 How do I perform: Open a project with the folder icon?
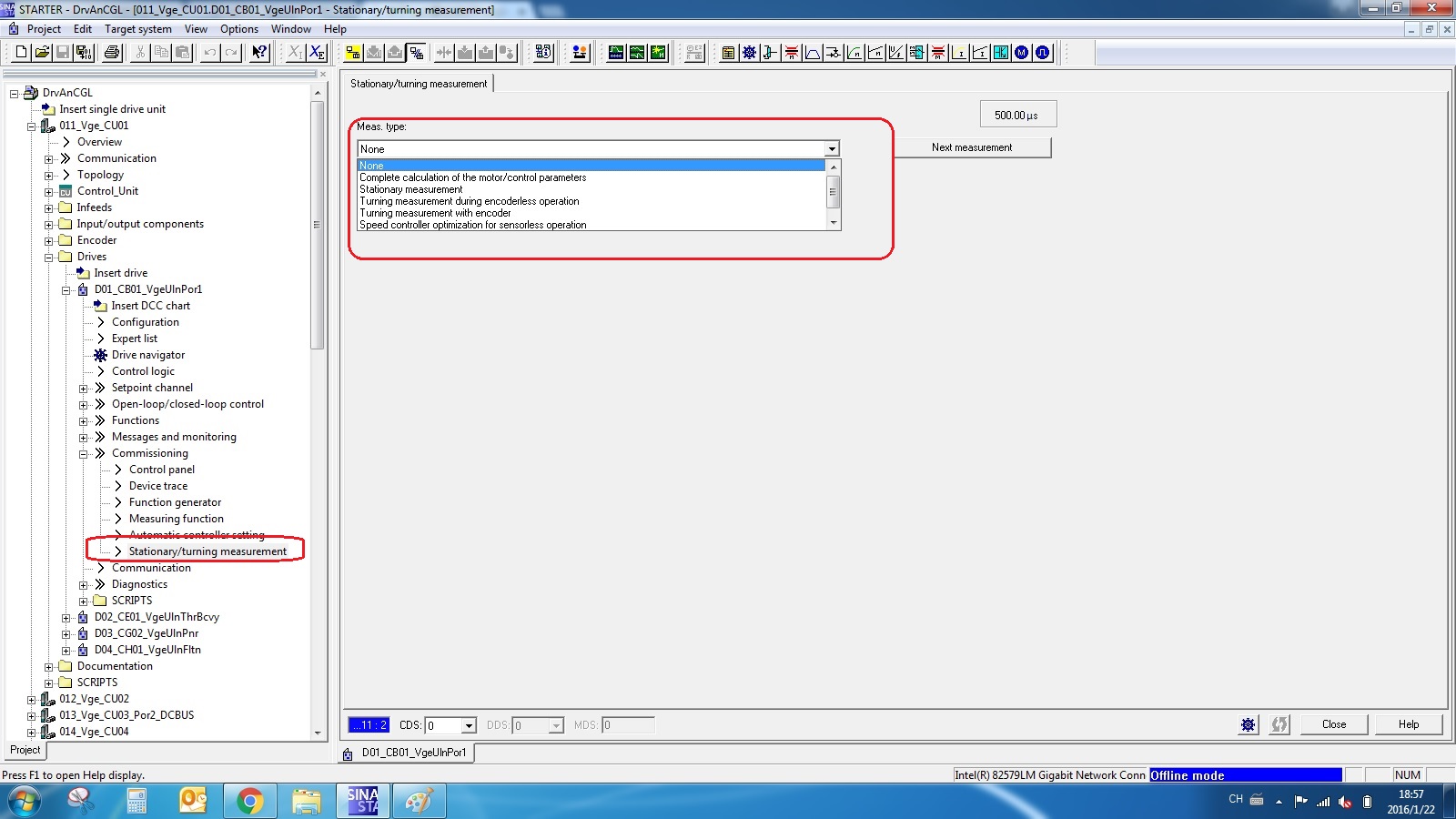[42, 53]
